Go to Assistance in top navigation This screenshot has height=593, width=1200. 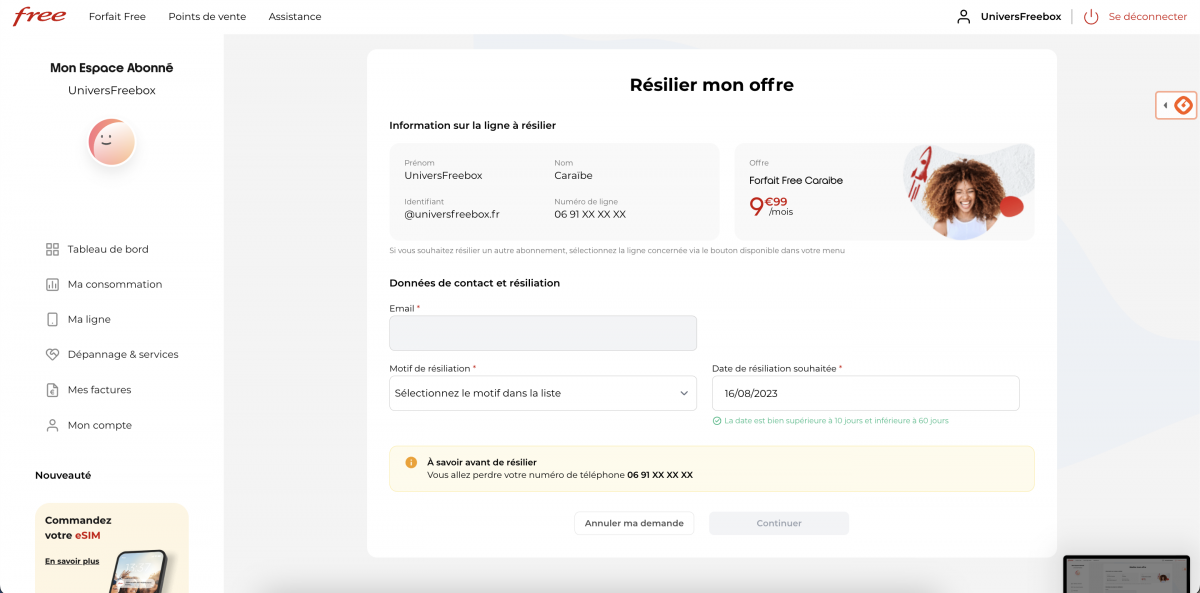(x=295, y=17)
